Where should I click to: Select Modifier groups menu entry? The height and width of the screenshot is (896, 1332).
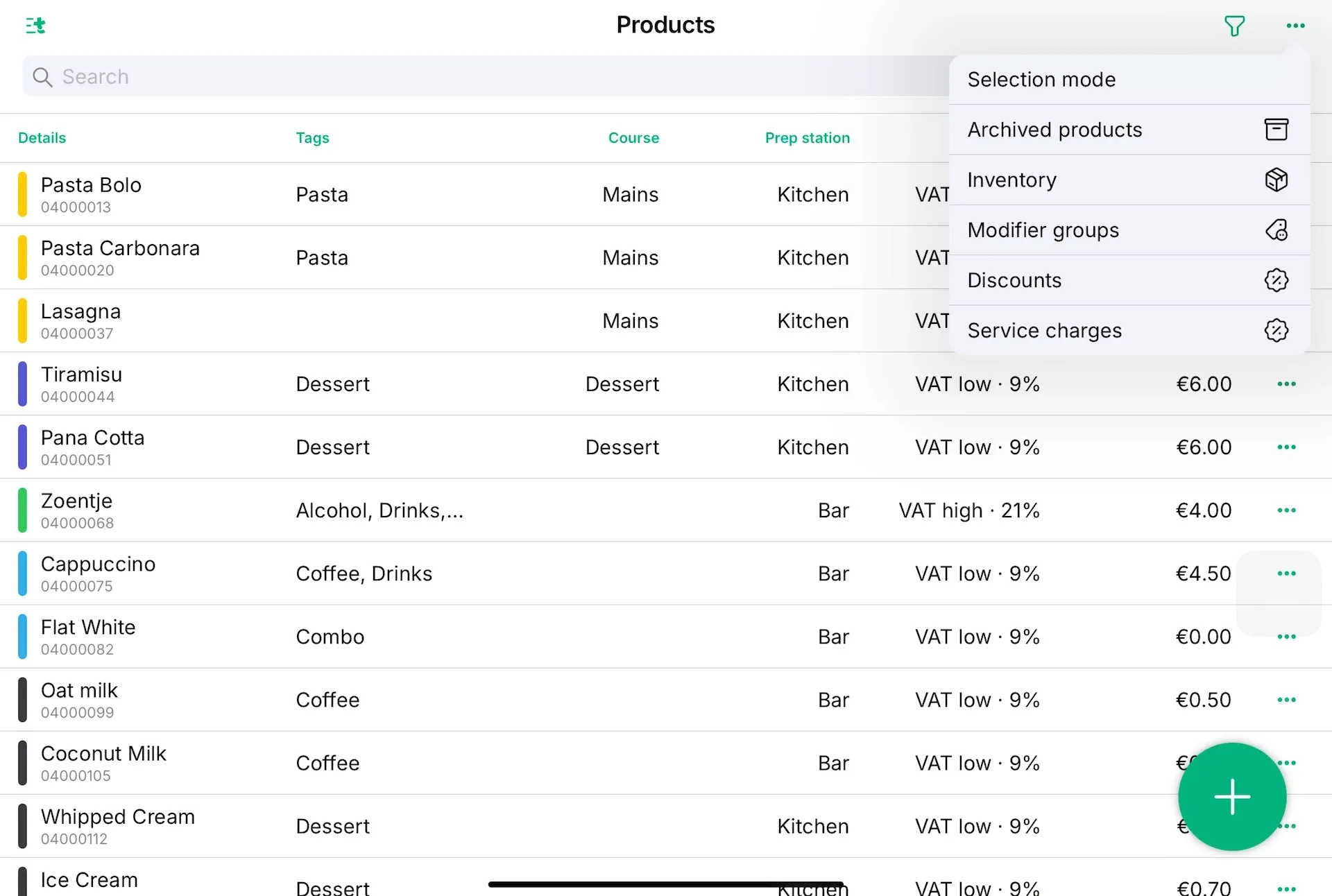1043,230
